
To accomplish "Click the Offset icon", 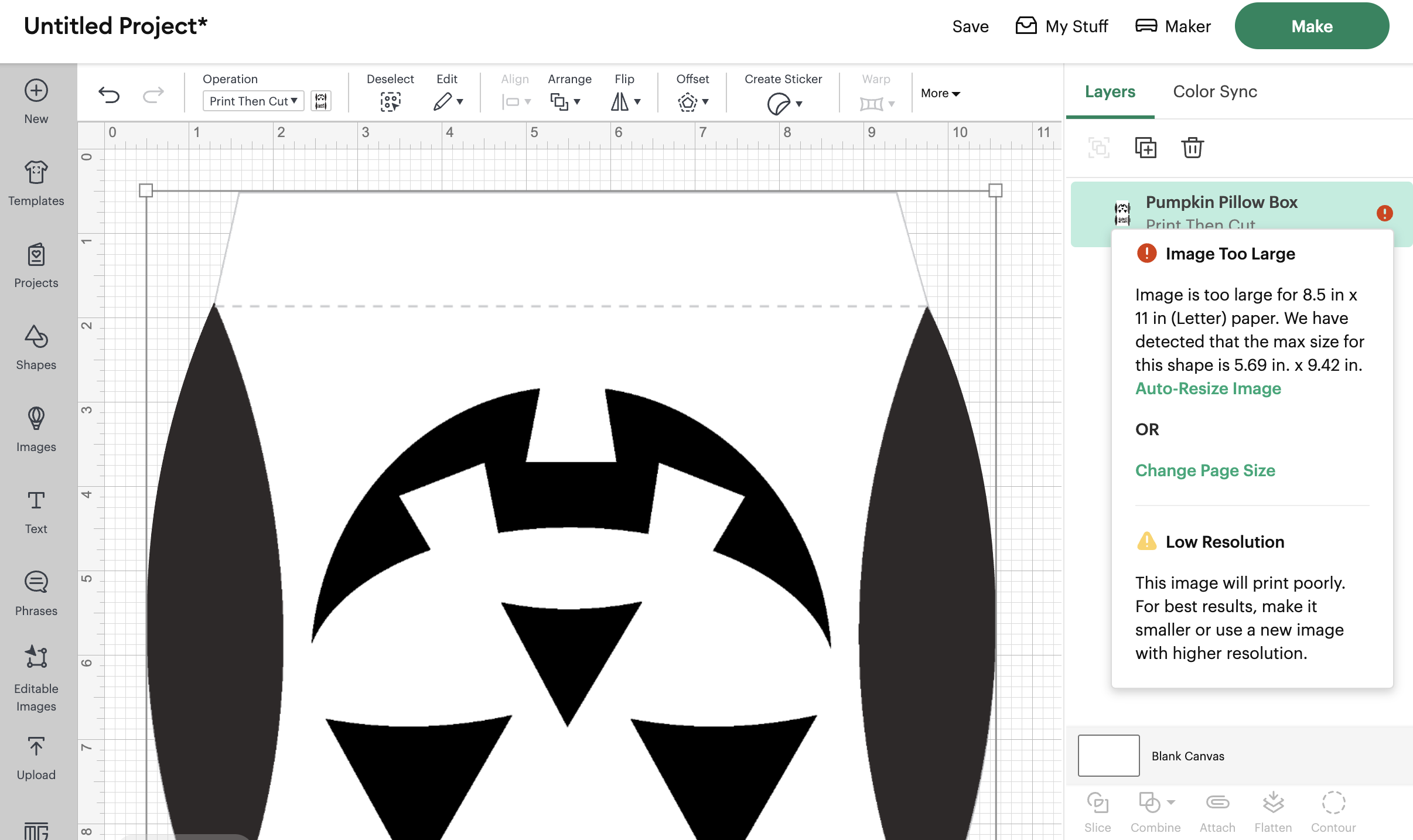I will [688, 102].
